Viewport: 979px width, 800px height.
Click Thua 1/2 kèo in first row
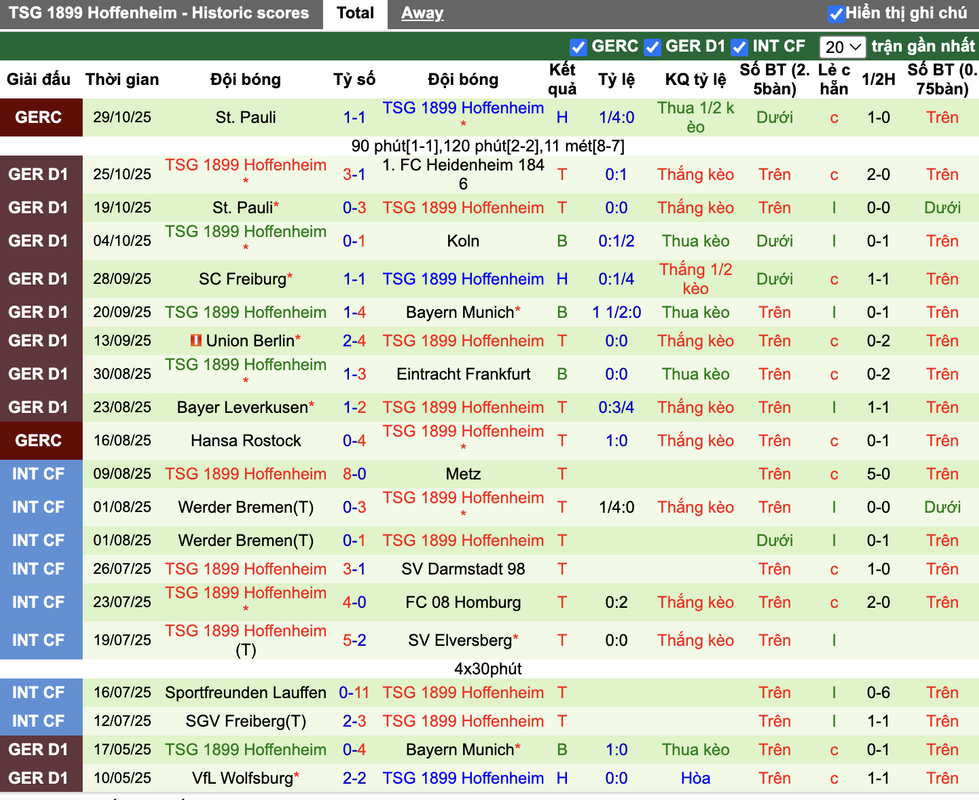[696, 117]
